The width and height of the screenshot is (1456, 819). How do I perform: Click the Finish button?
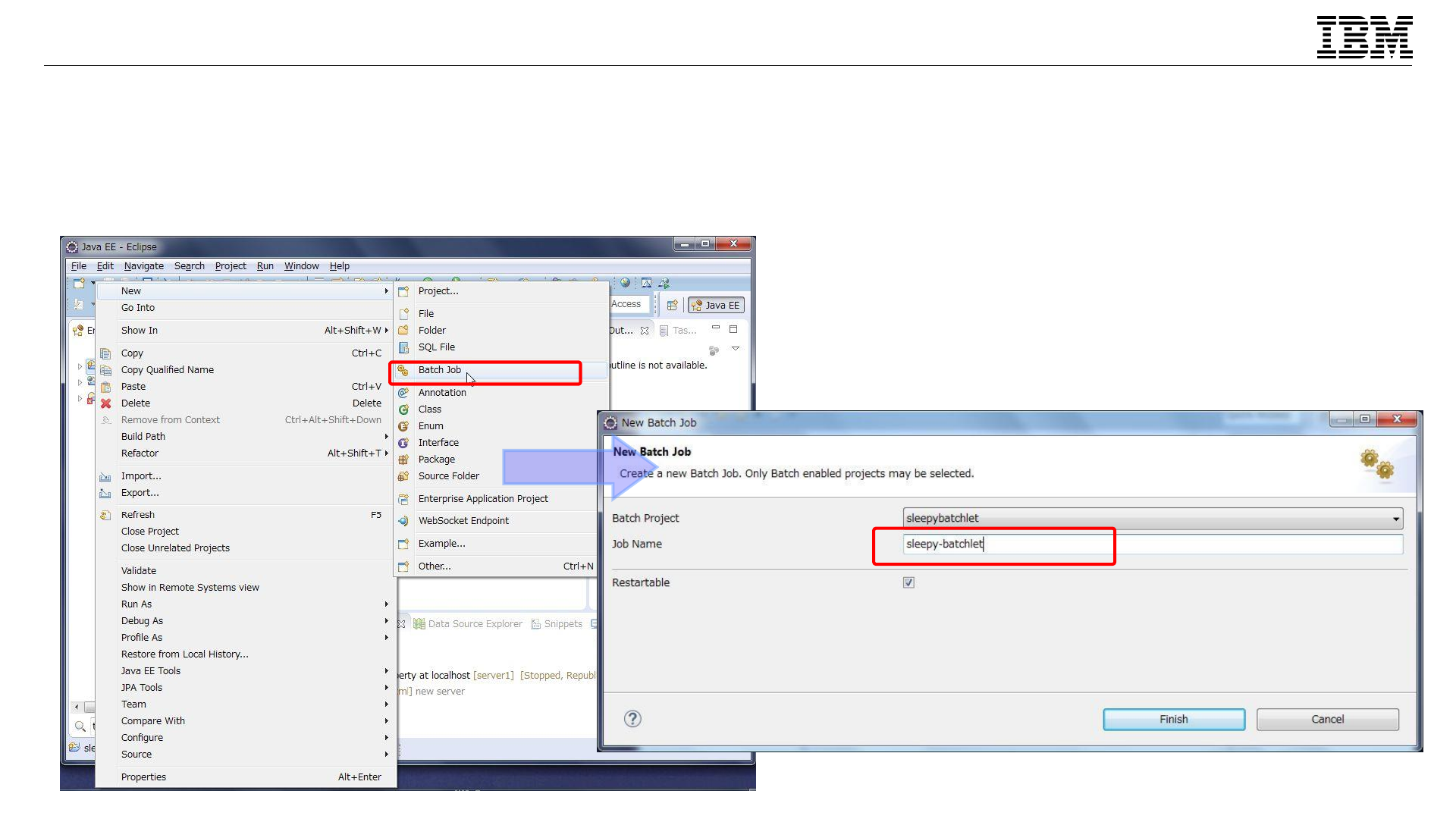pos(1173,720)
